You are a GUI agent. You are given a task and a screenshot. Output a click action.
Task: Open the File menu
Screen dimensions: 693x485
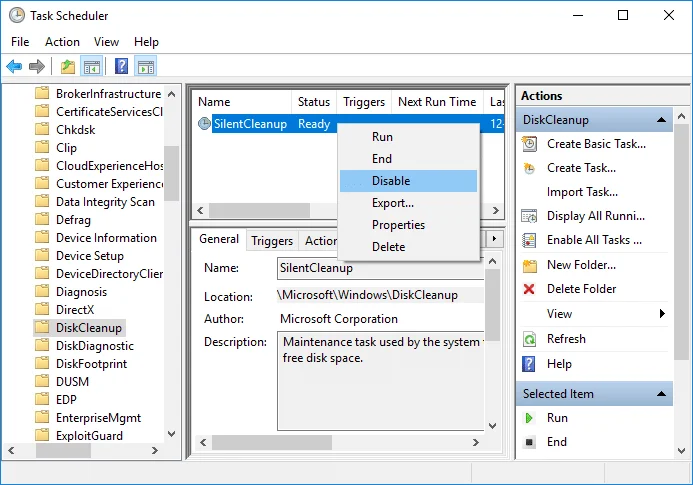(x=20, y=42)
